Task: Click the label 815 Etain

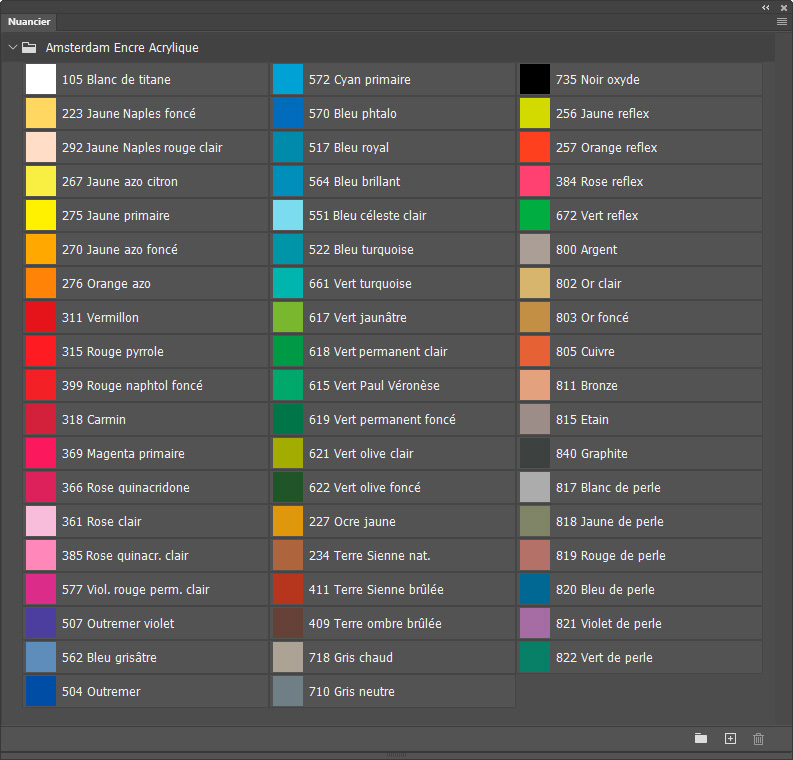Action: pyautogui.click(x=582, y=420)
